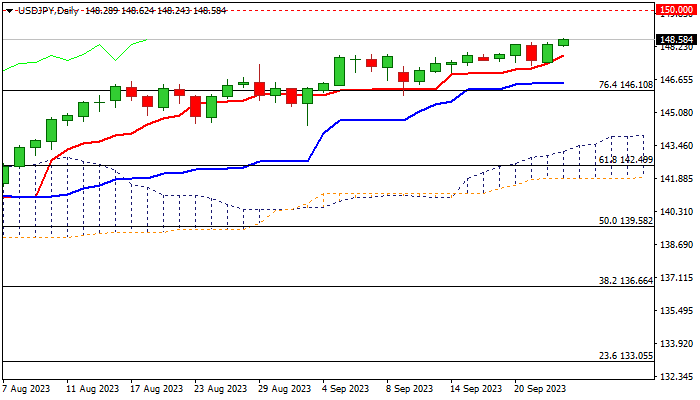The height and width of the screenshot is (400, 700).
Task: Click the 14 Sep 2023 date label
Action: tap(476, 388)
